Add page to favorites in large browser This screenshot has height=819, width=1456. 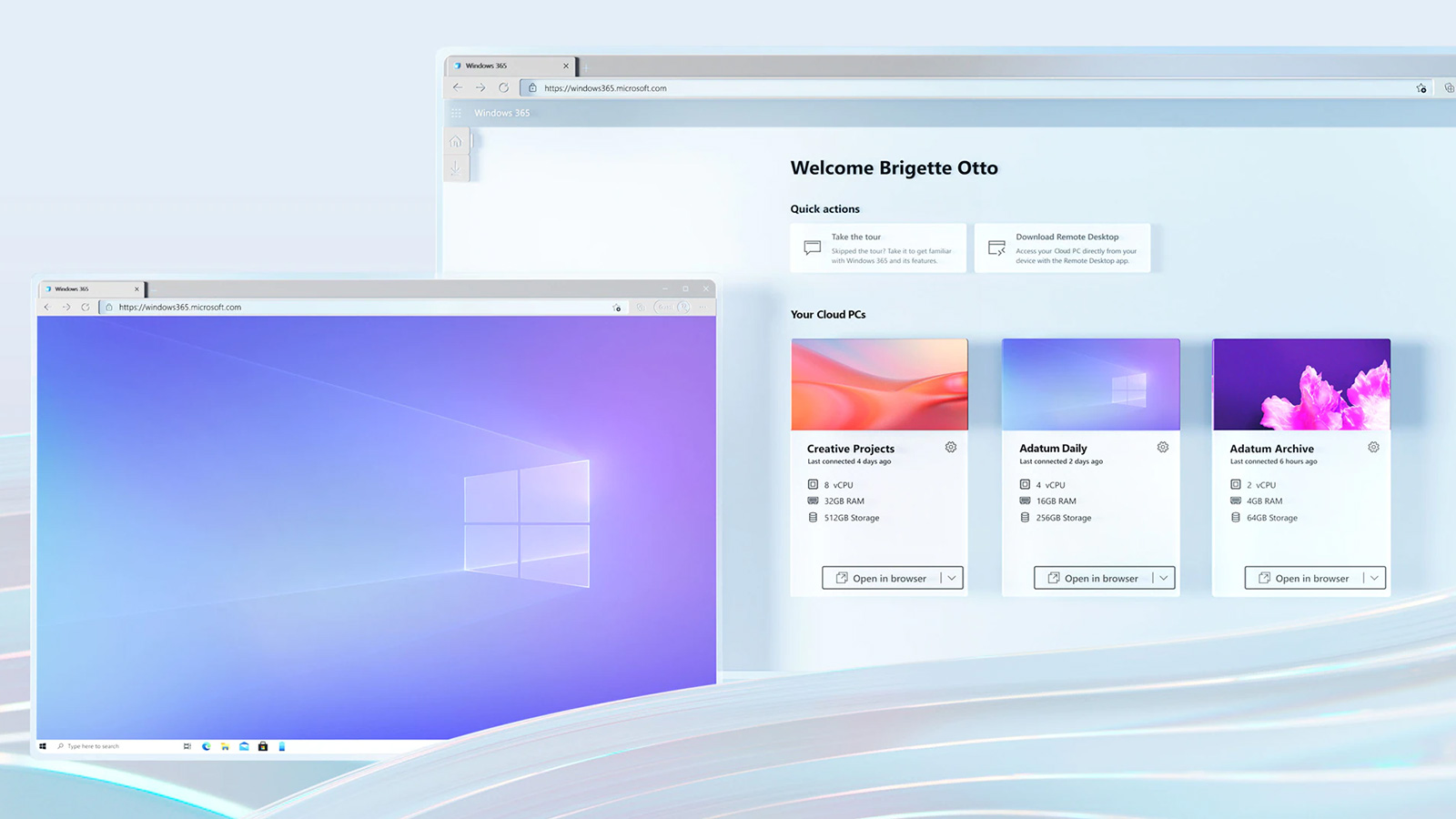pos(1421,88)
